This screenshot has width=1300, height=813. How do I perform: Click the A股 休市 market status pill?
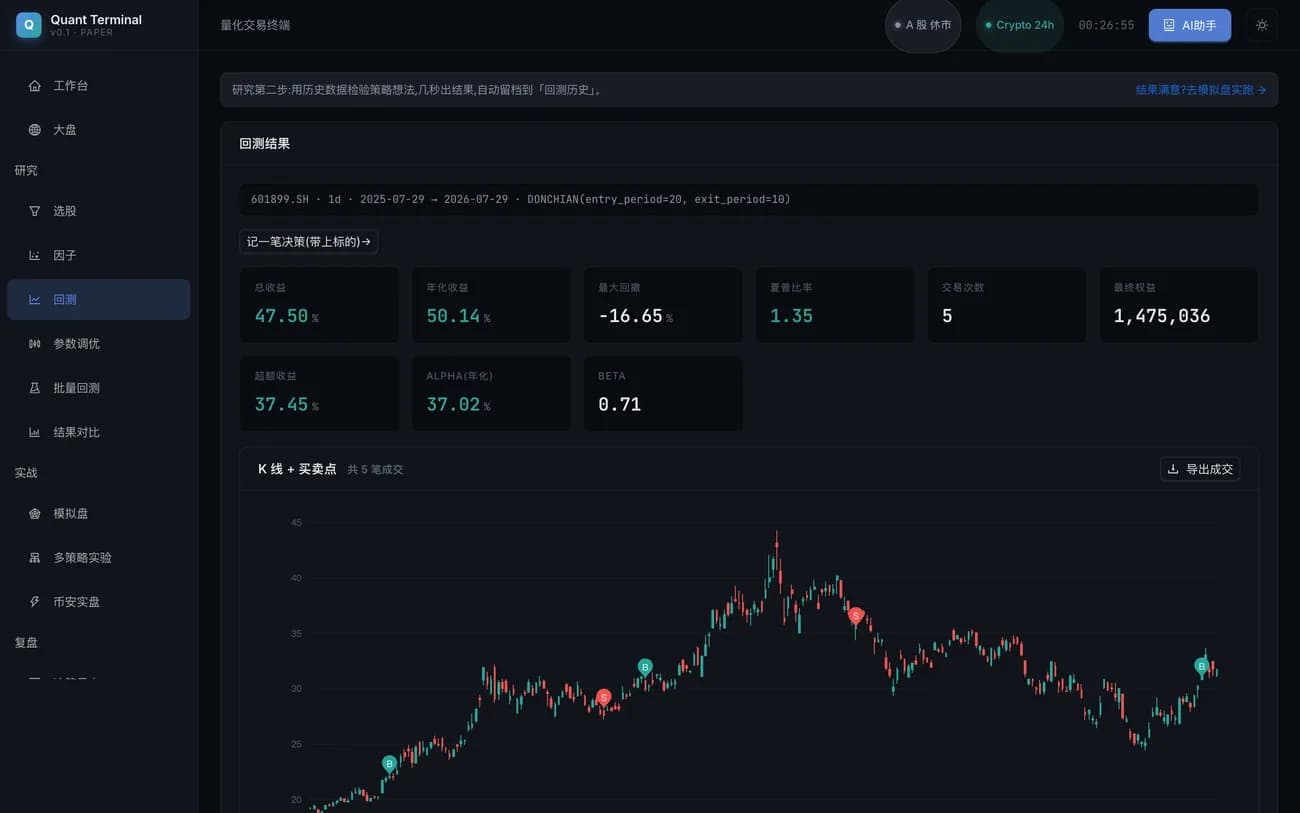coord(923,25)
